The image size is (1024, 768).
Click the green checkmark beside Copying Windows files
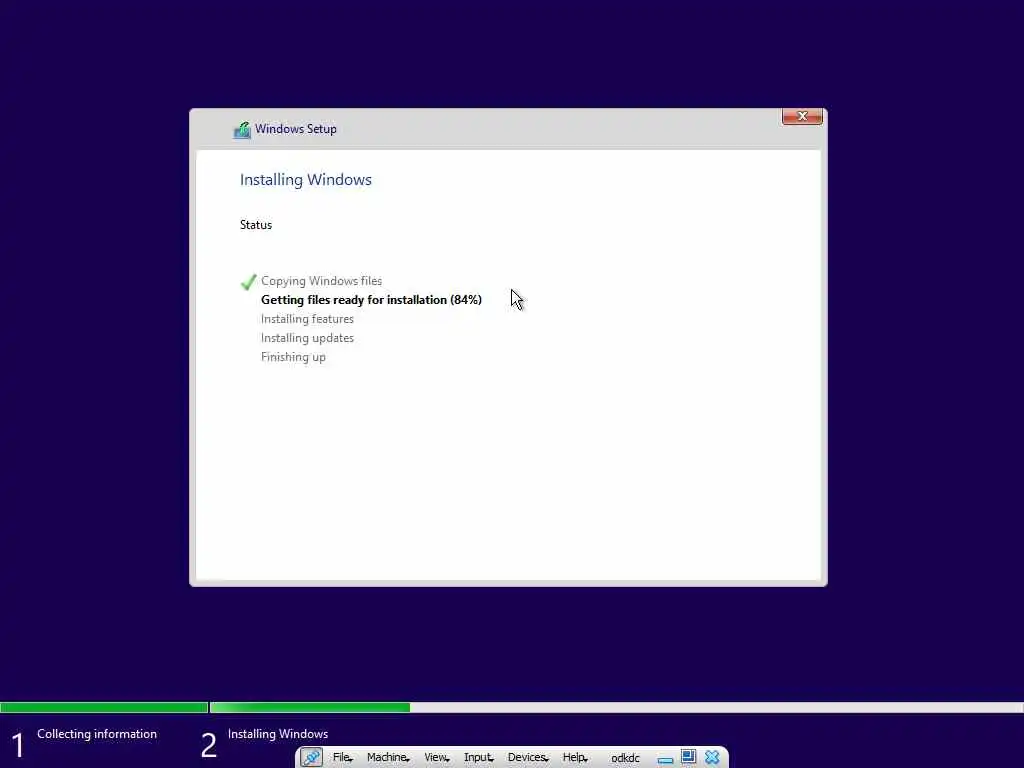[248, 282]
